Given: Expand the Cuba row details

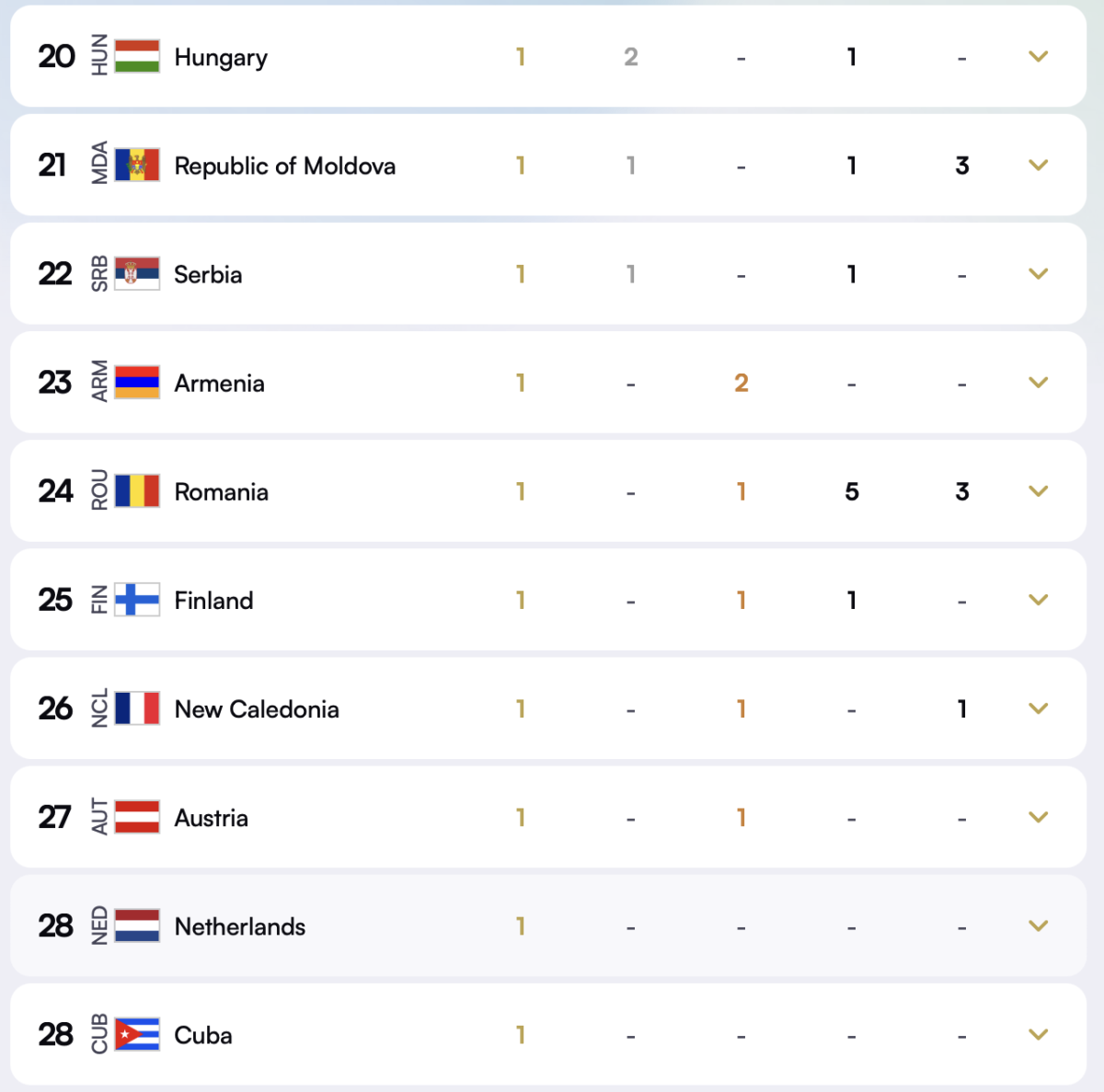Looking at the screenshot, I should pos(1038,1035).
